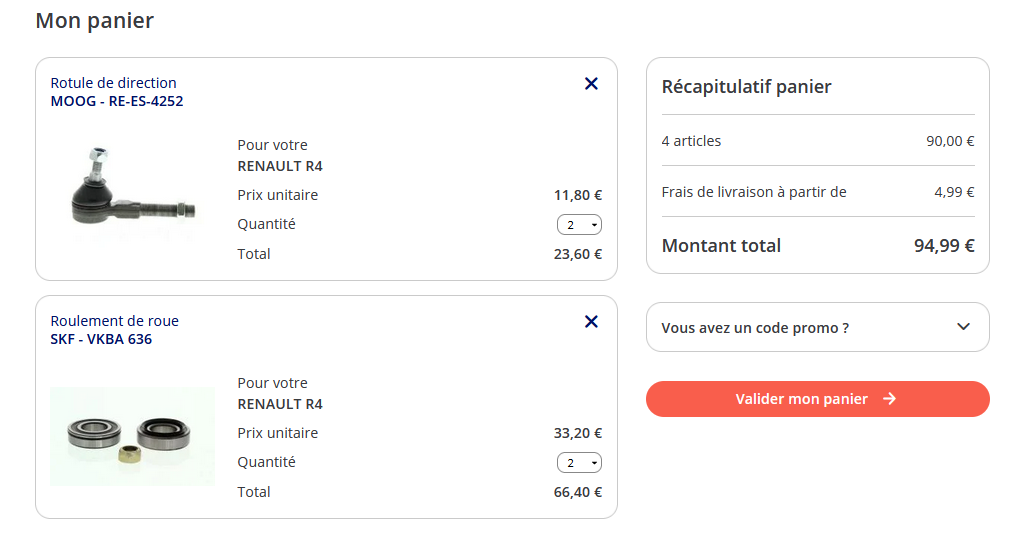Click the arrow icon in Valider button
Screen dimensions: 1030x536
890,399
